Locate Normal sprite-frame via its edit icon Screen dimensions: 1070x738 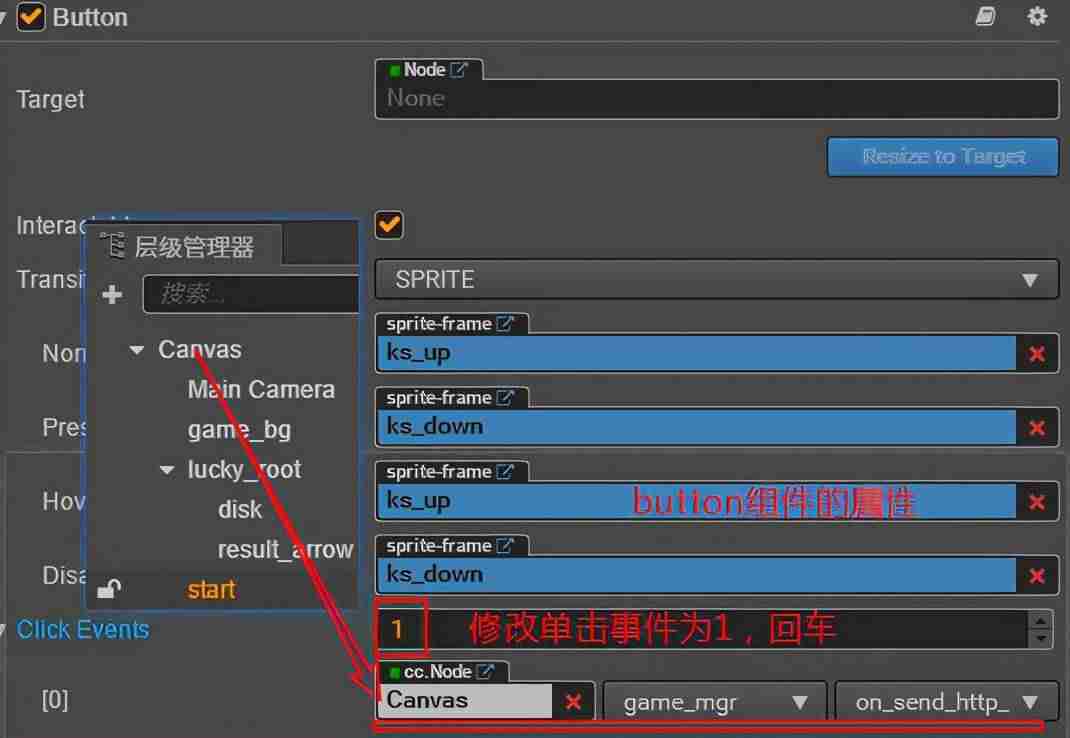(x=506, y=324)
